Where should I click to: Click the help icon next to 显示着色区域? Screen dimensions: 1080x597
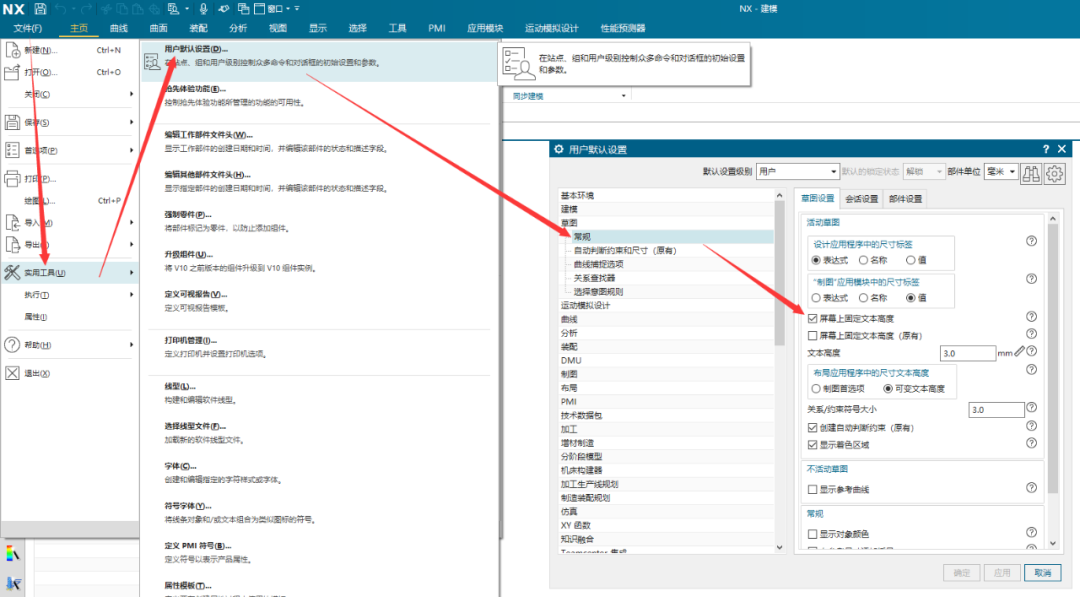1031,444
